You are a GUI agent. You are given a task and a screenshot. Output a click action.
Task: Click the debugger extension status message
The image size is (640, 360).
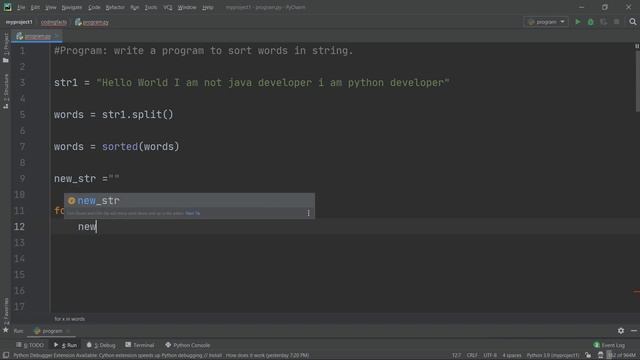161,356
